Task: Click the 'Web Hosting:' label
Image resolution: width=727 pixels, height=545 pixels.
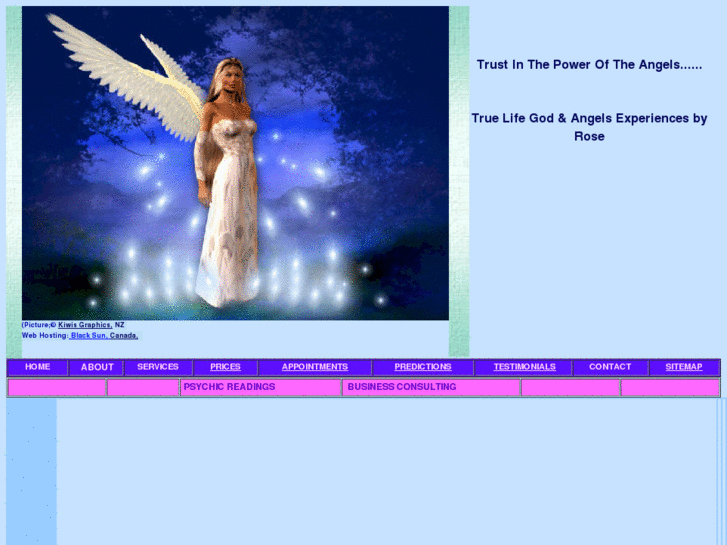Action: (x=45, y=335)
